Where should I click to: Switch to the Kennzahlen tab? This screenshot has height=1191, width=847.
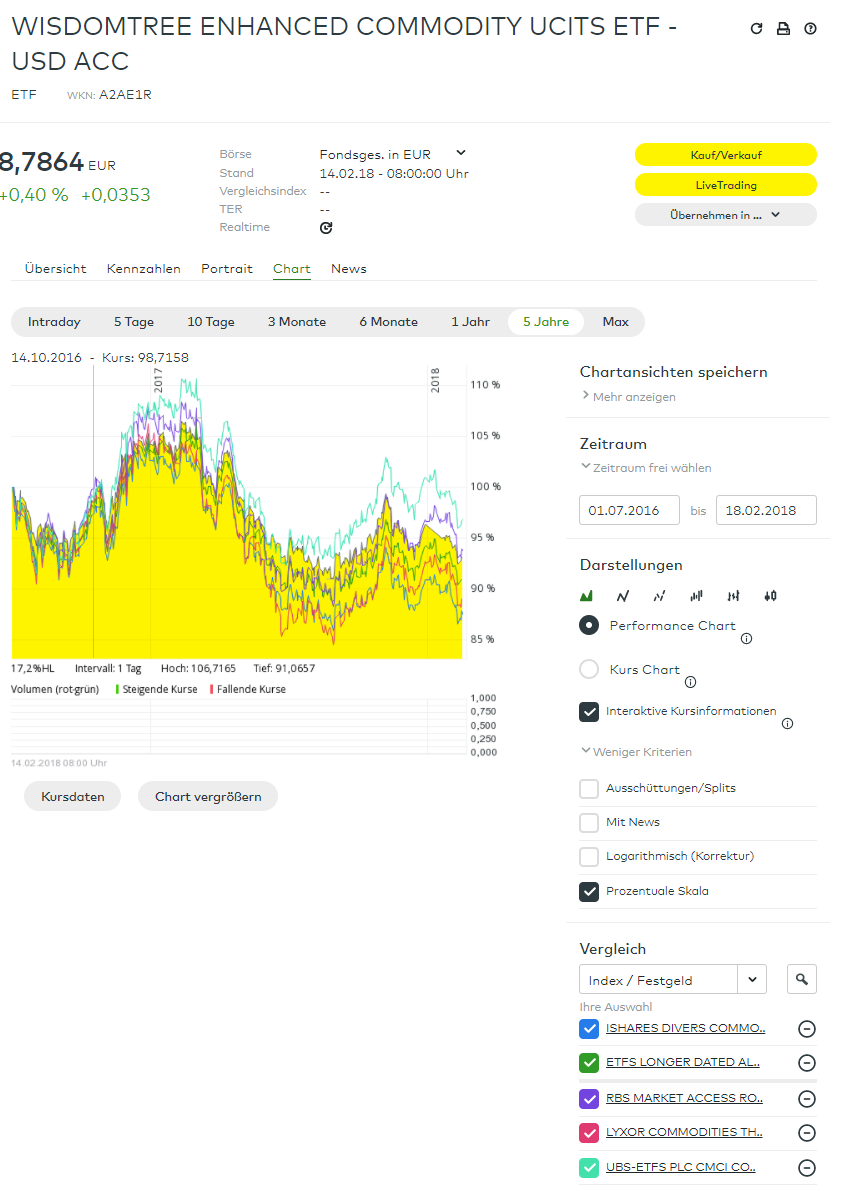pyautogui.click(x=144, y=269)
